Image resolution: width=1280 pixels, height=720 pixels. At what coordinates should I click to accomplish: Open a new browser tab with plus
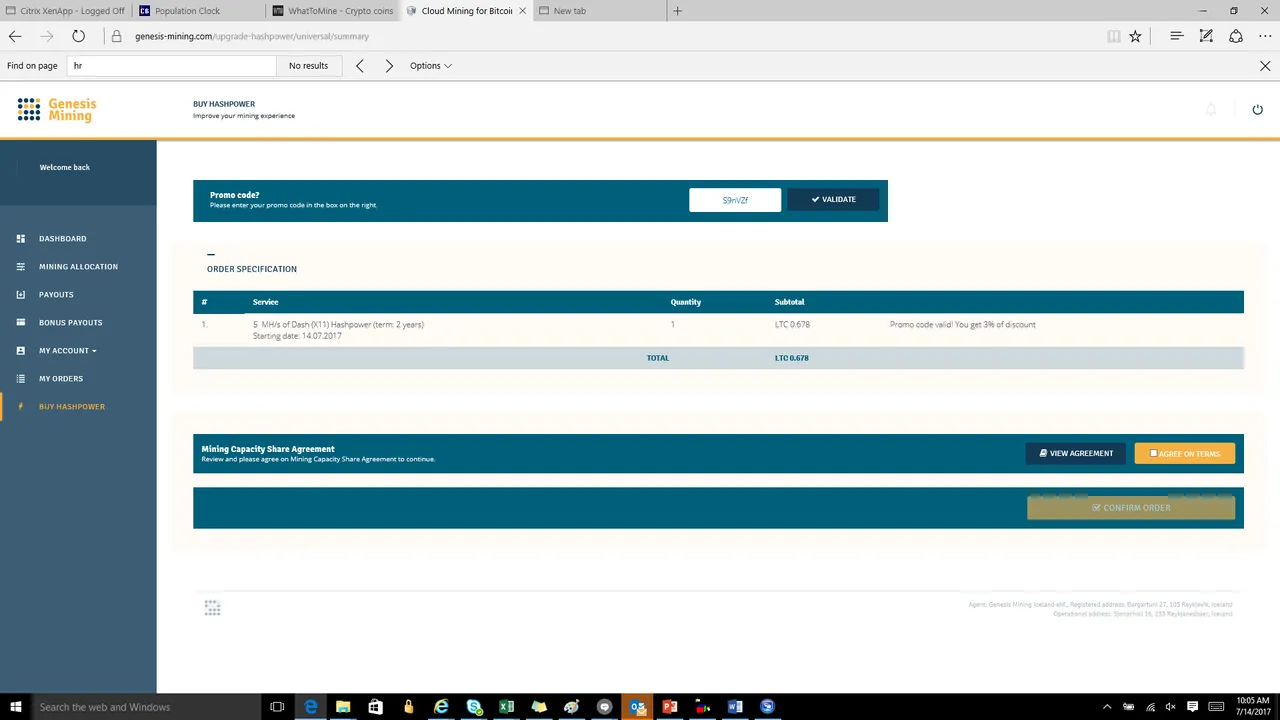pos(678,11)
